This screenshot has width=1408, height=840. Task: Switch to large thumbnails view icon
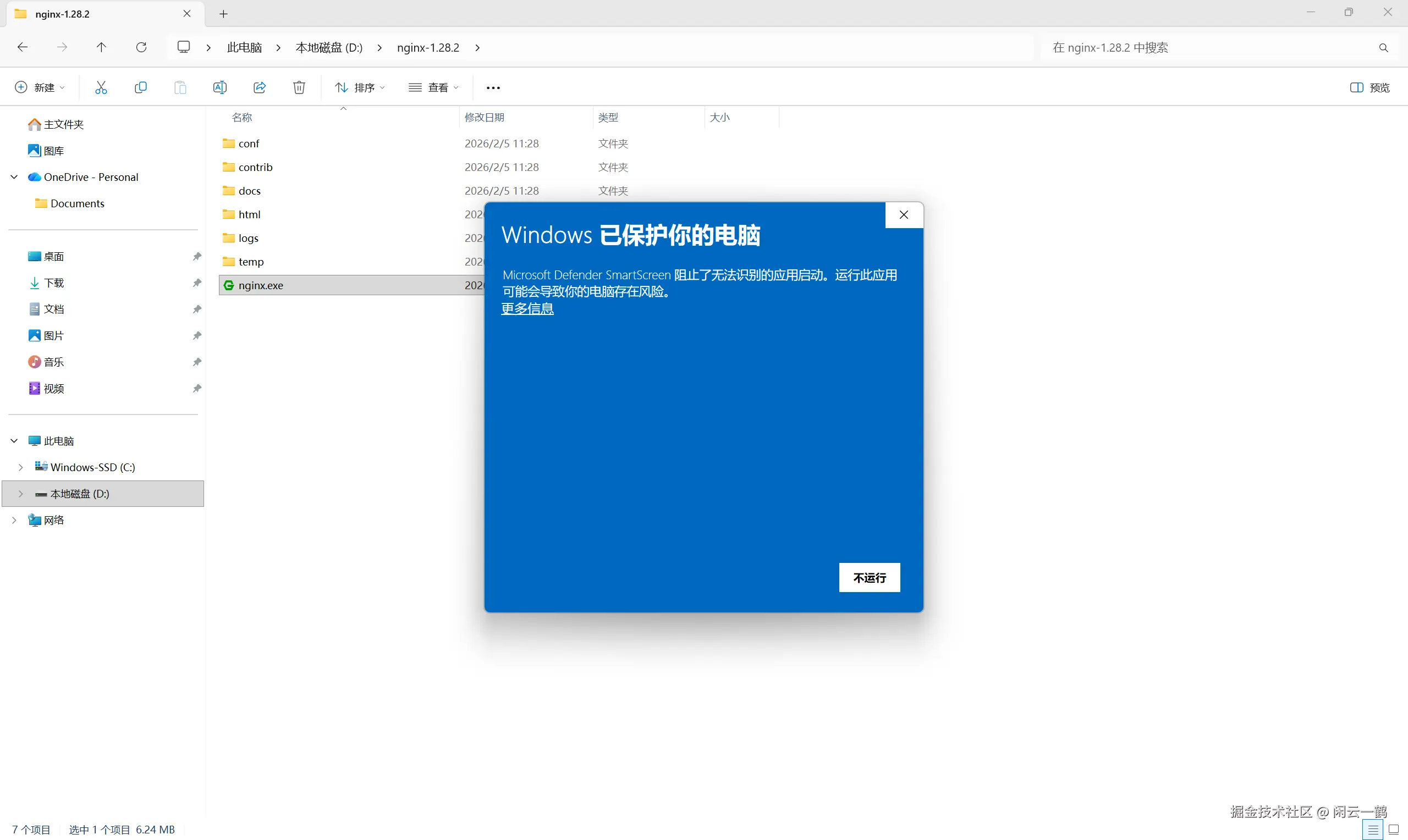pos(1393,830)
